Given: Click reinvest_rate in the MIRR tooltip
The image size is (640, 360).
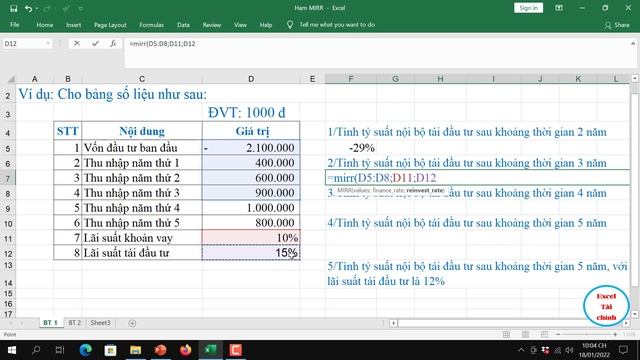Looking at the screenshot, I should 424,191.
